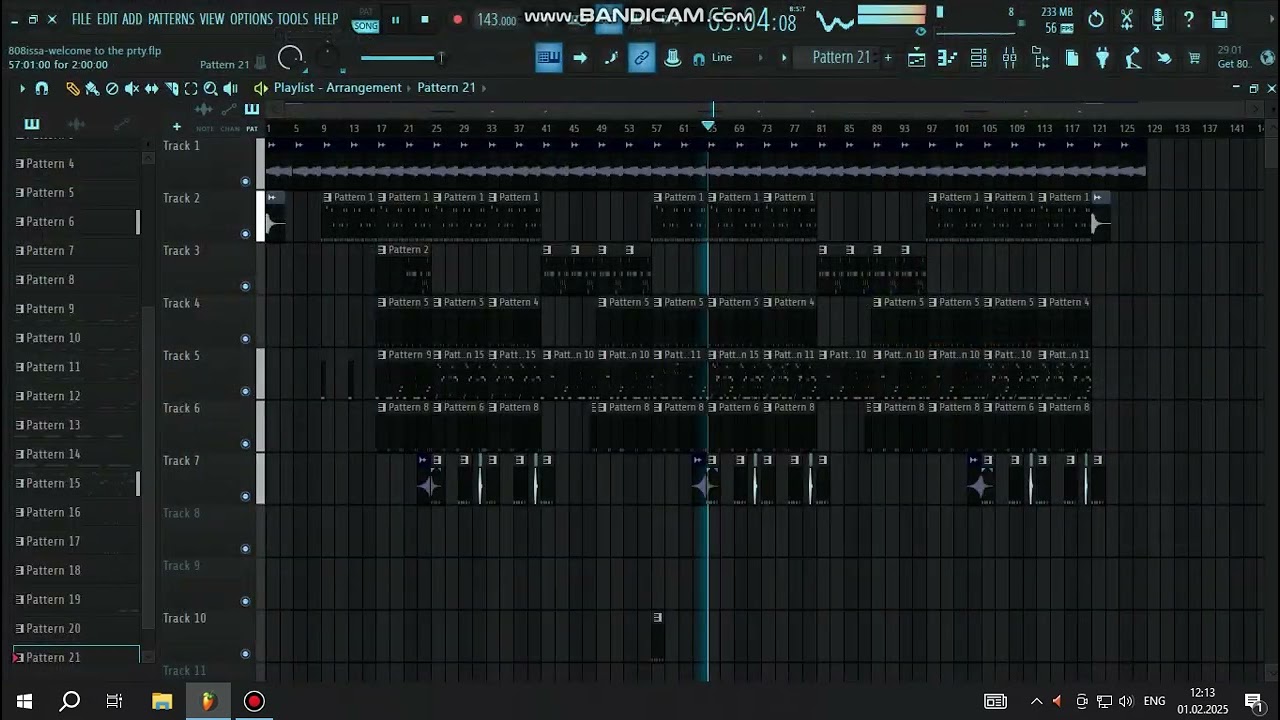Add new pattern with plus button
The height and width of the screenshot is (720, 1280).
click(x=887, y=58)
